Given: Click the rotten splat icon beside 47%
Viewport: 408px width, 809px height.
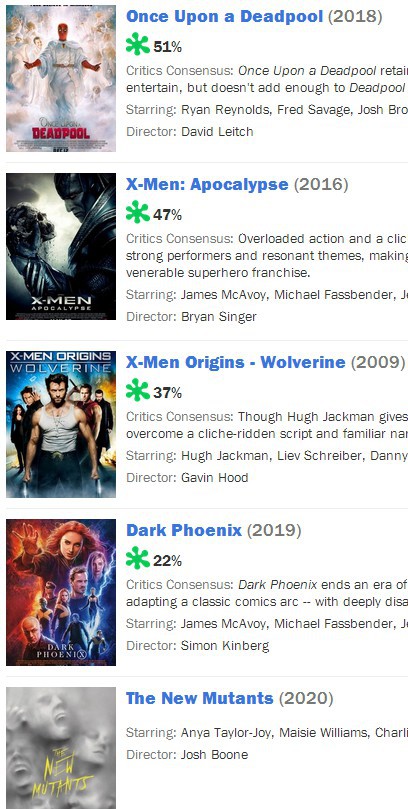Looking at the screenshot, I should click(138, 213).
